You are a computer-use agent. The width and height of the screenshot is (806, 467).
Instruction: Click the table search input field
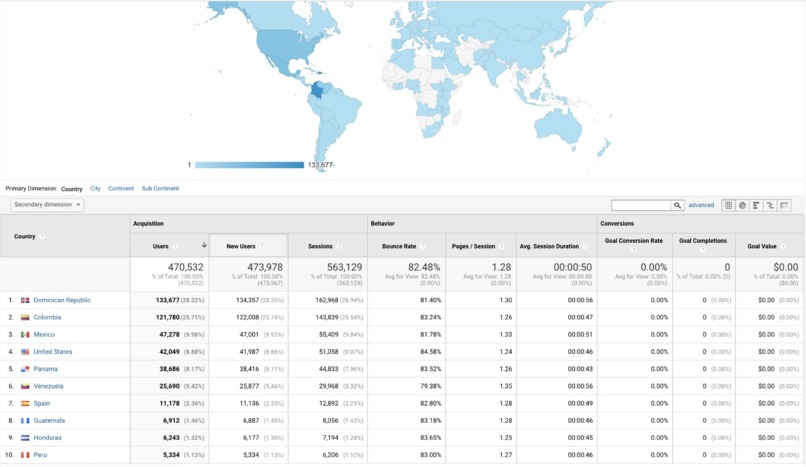click(x=641, y=205)
